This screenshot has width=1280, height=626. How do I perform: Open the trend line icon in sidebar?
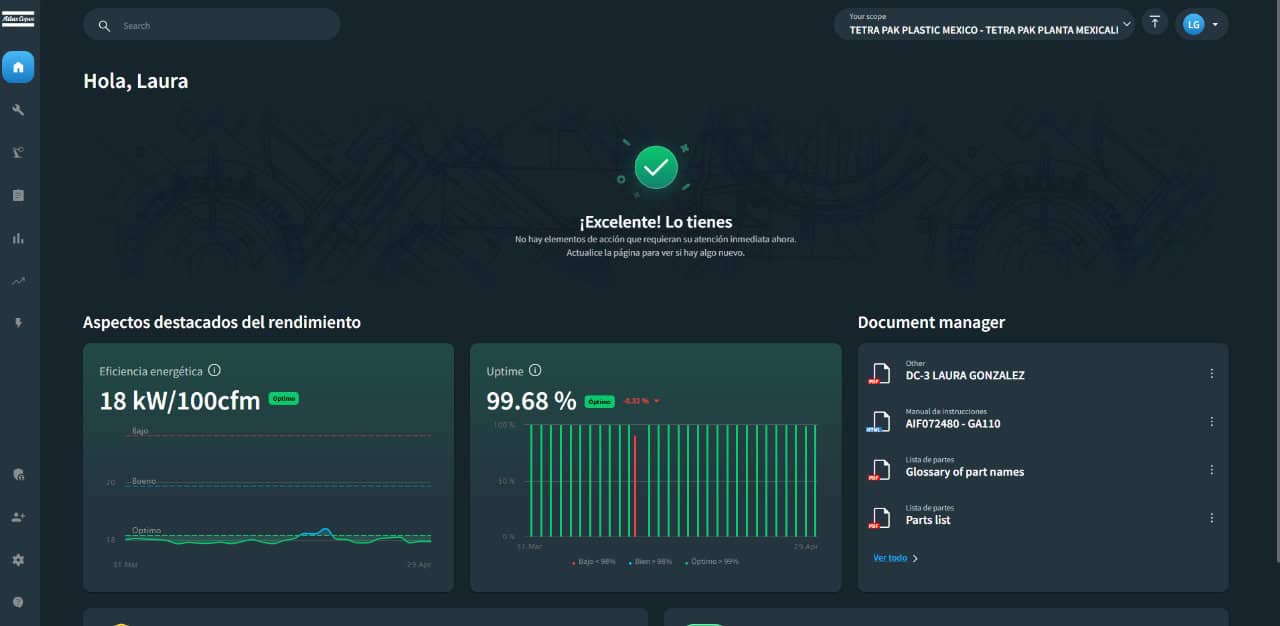point(18,281)
